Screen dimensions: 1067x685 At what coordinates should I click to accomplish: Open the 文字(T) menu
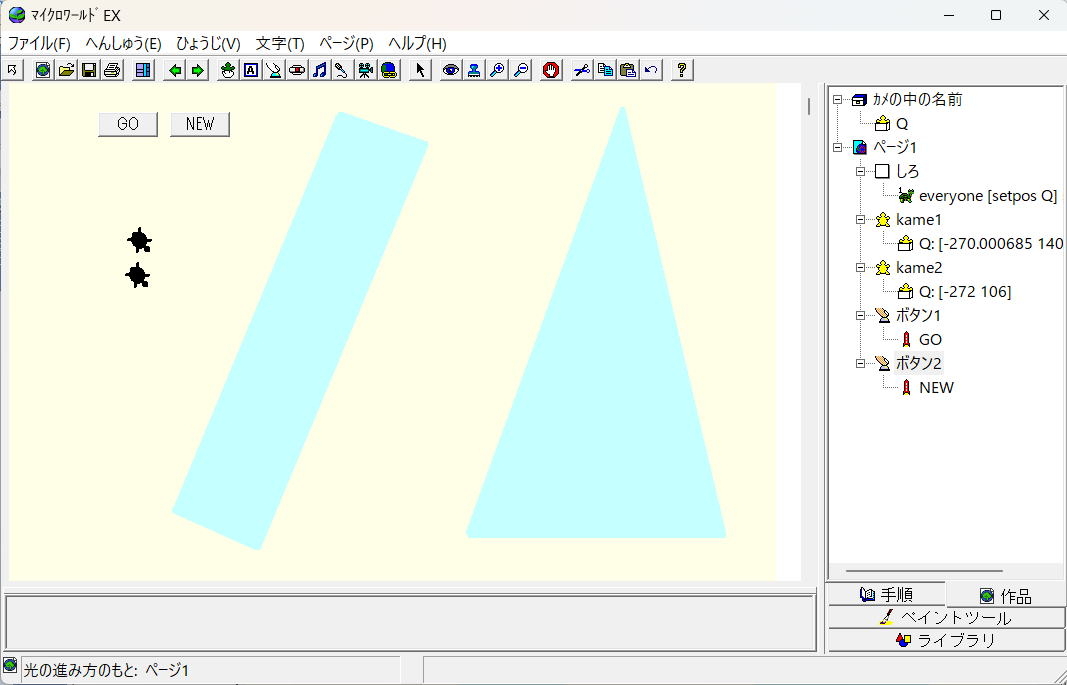280,44
